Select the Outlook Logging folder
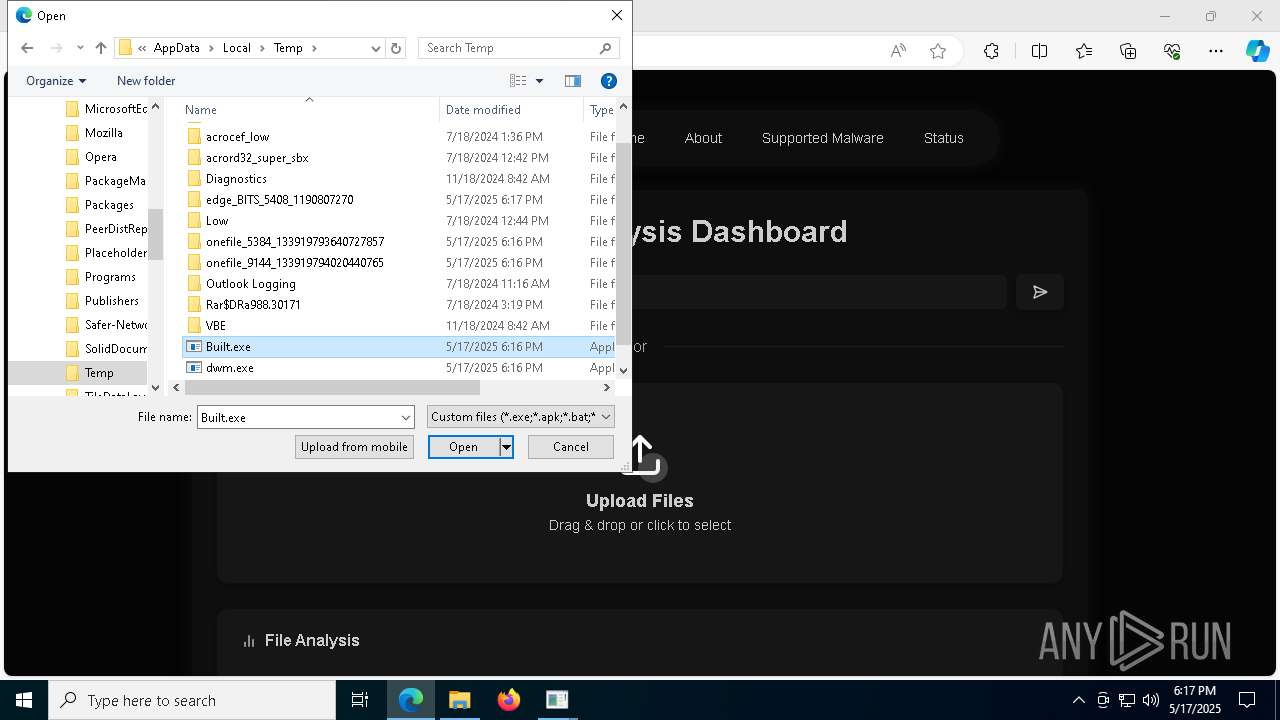Viewport: 1280px width, 720px height. click(x=251, y=284)
